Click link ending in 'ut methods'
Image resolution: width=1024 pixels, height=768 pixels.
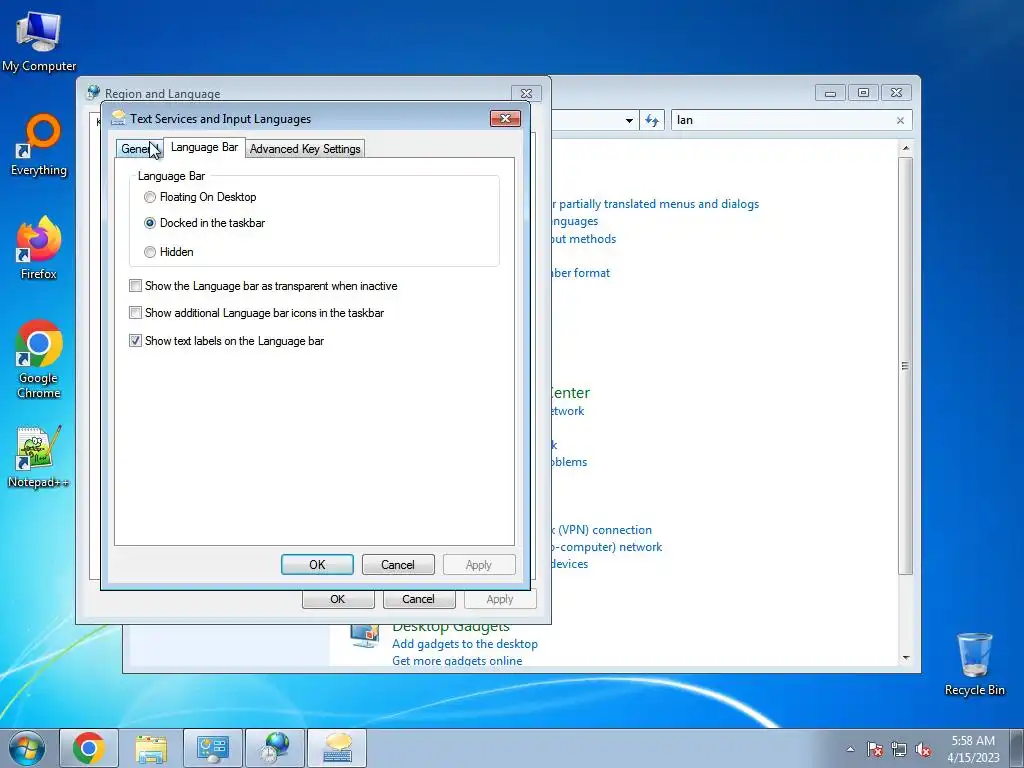coord(584,239)
